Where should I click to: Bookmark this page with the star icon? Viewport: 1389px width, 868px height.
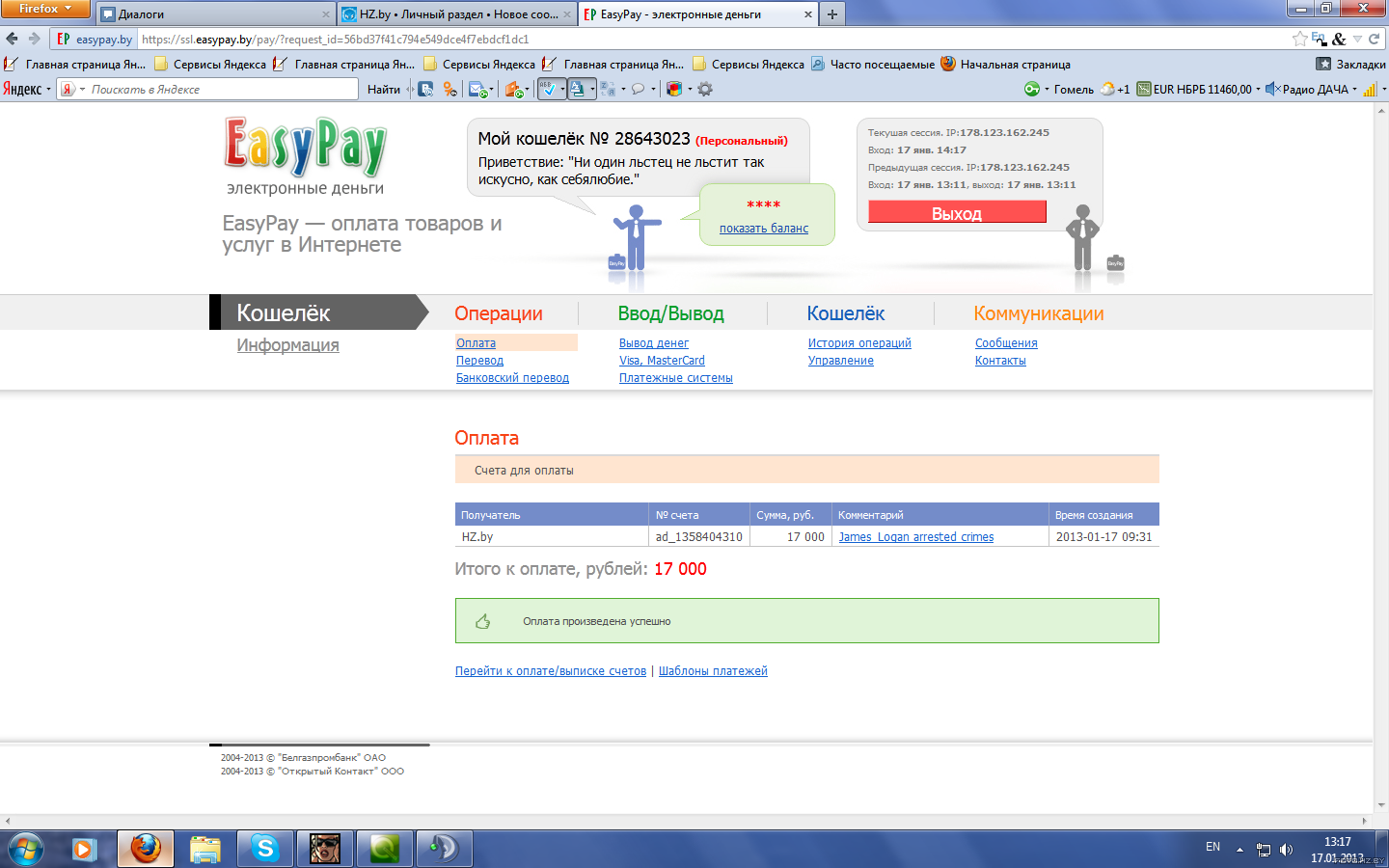pyautogui.click(x=1299, y=39)
